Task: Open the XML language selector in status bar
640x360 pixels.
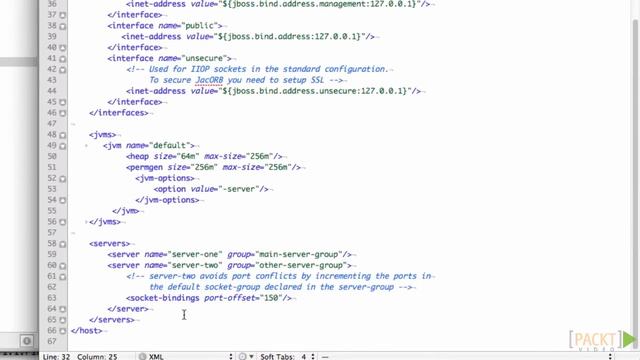Action: tap(186, 356)
